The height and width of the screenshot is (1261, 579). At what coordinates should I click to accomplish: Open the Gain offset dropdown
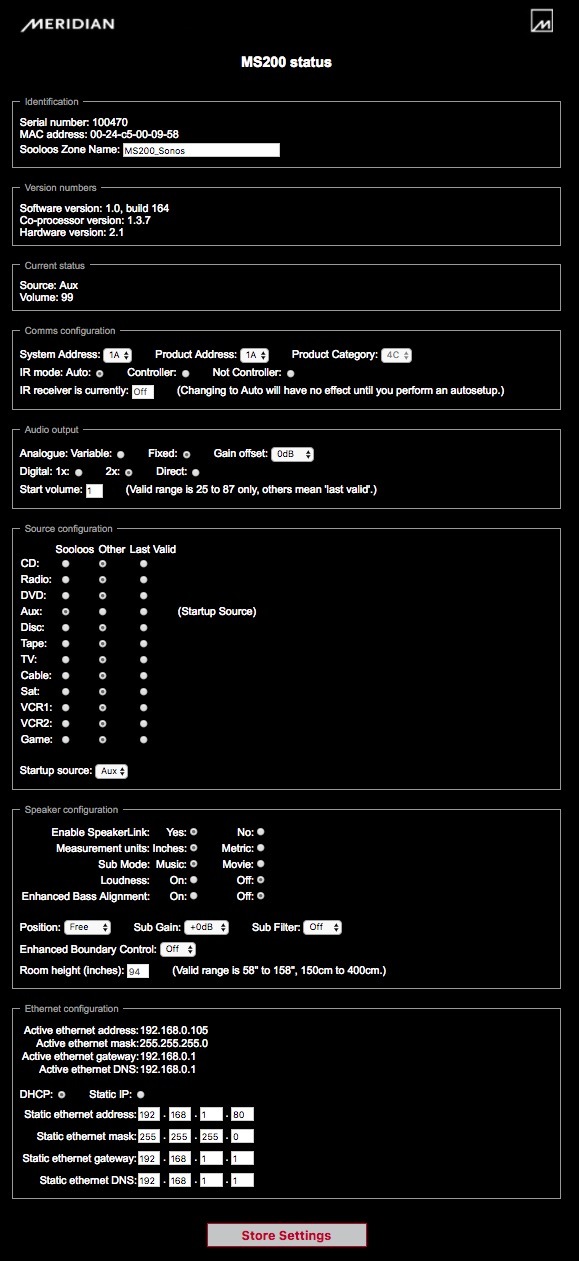(293, 454)
